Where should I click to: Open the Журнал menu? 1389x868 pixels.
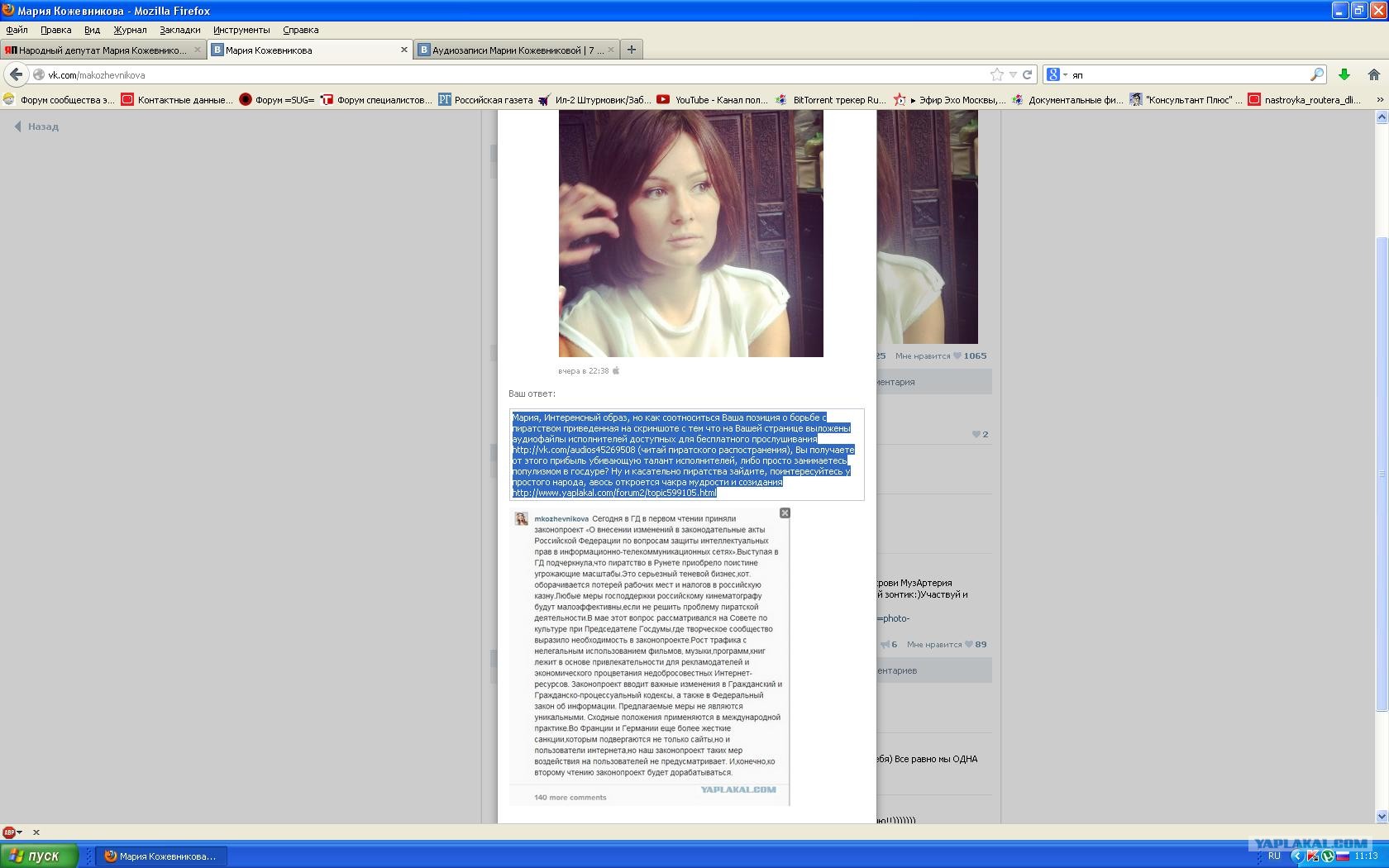pos(130,30)
